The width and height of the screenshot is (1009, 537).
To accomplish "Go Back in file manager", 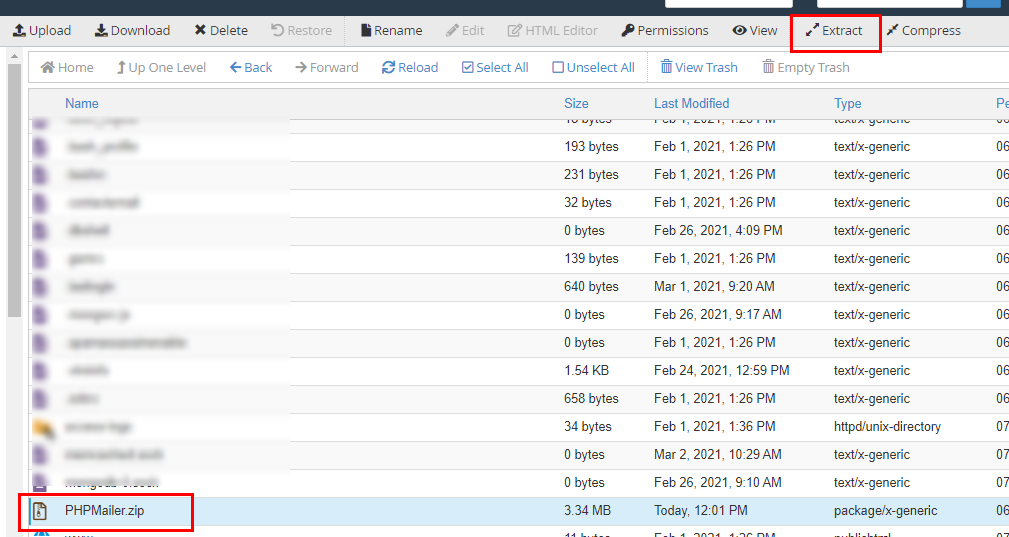I will (x=250, y=68).
